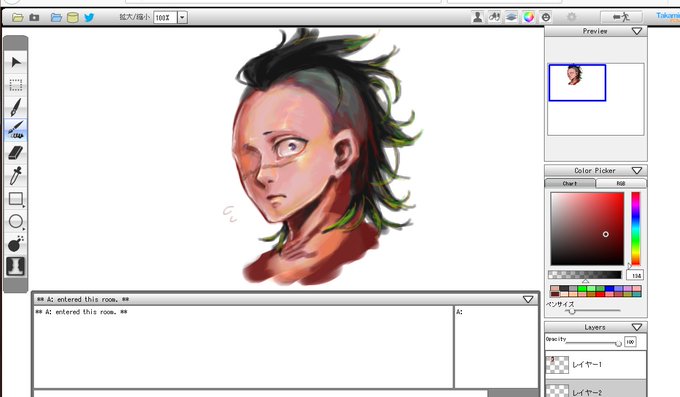This screenshot has height=397, width=680.
Task: Pick the bright green palette swatch
Action: 582,288
